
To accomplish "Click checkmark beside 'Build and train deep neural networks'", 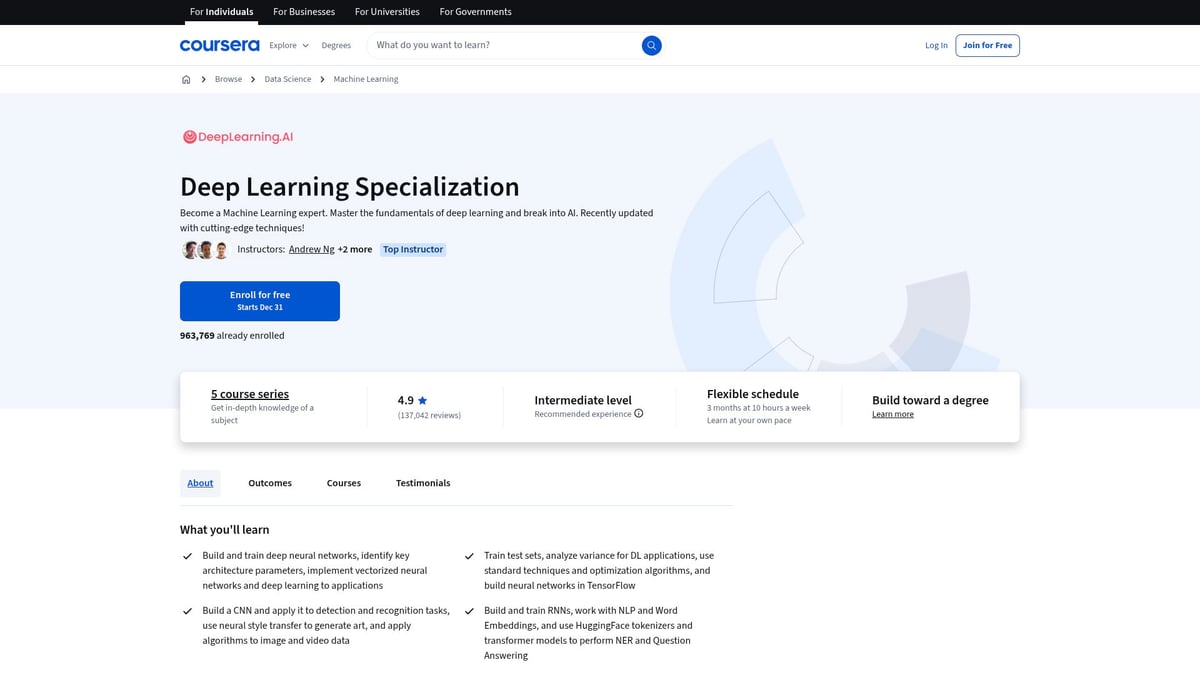I will click(187, 556).
